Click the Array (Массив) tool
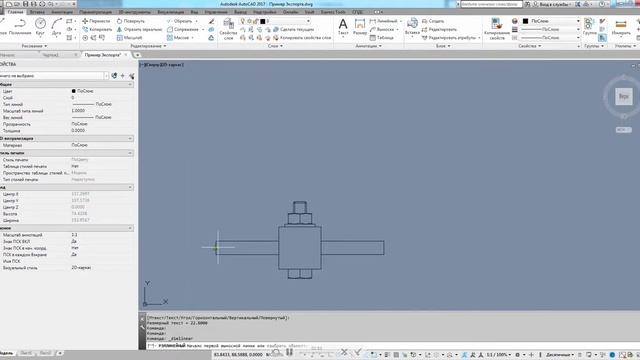640x360 pixels. tap(178, 38)
